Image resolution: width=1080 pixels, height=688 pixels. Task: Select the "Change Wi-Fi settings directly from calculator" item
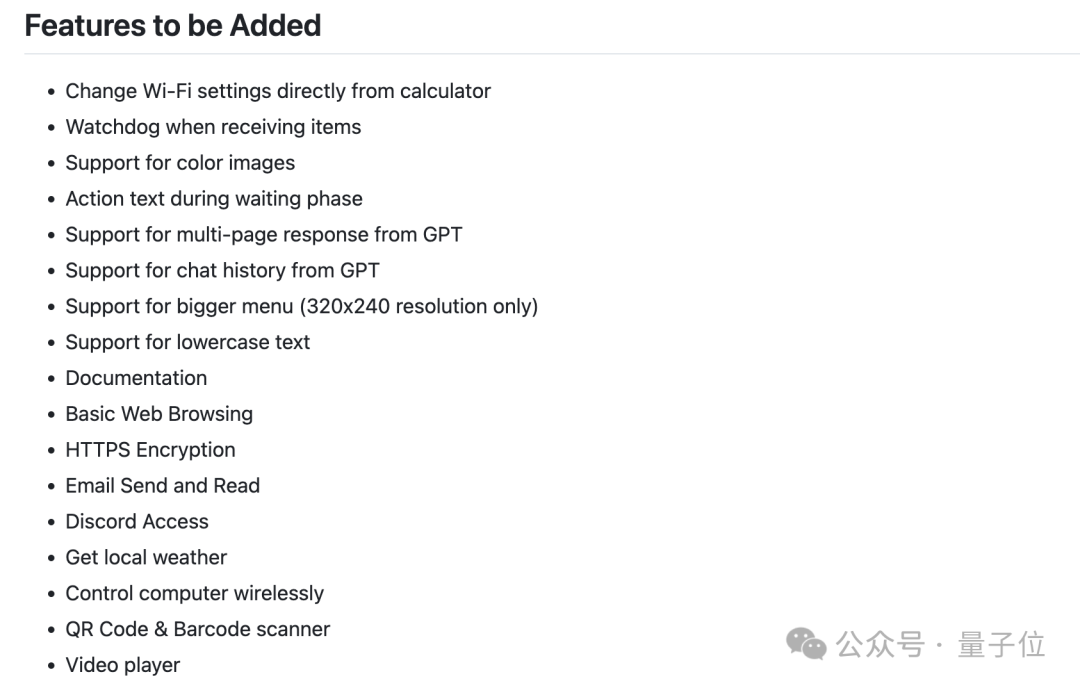[278, 91]
